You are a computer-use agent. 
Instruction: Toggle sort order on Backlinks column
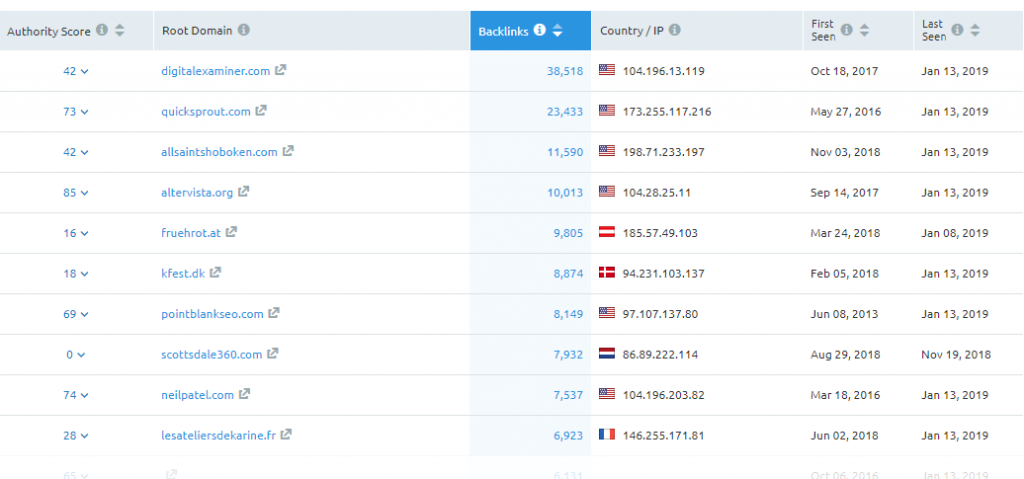point(557,30)
